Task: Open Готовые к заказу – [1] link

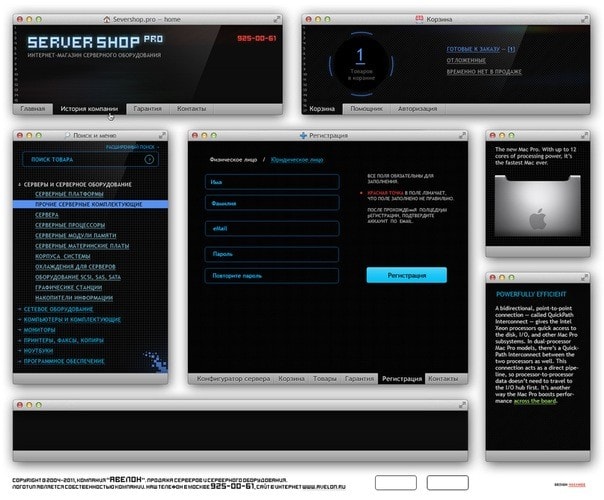Action: [x=480, y=49]
